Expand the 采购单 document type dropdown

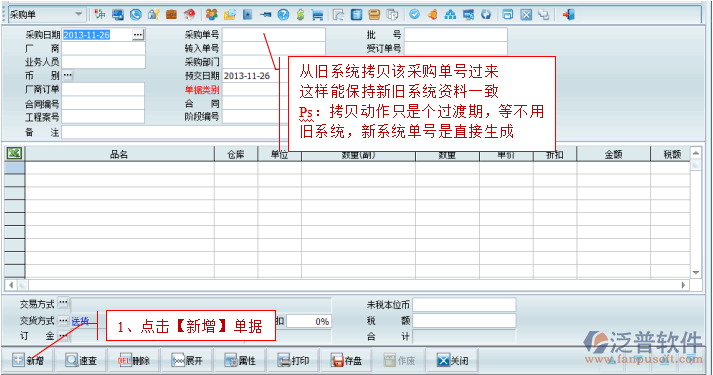(79, 15)
